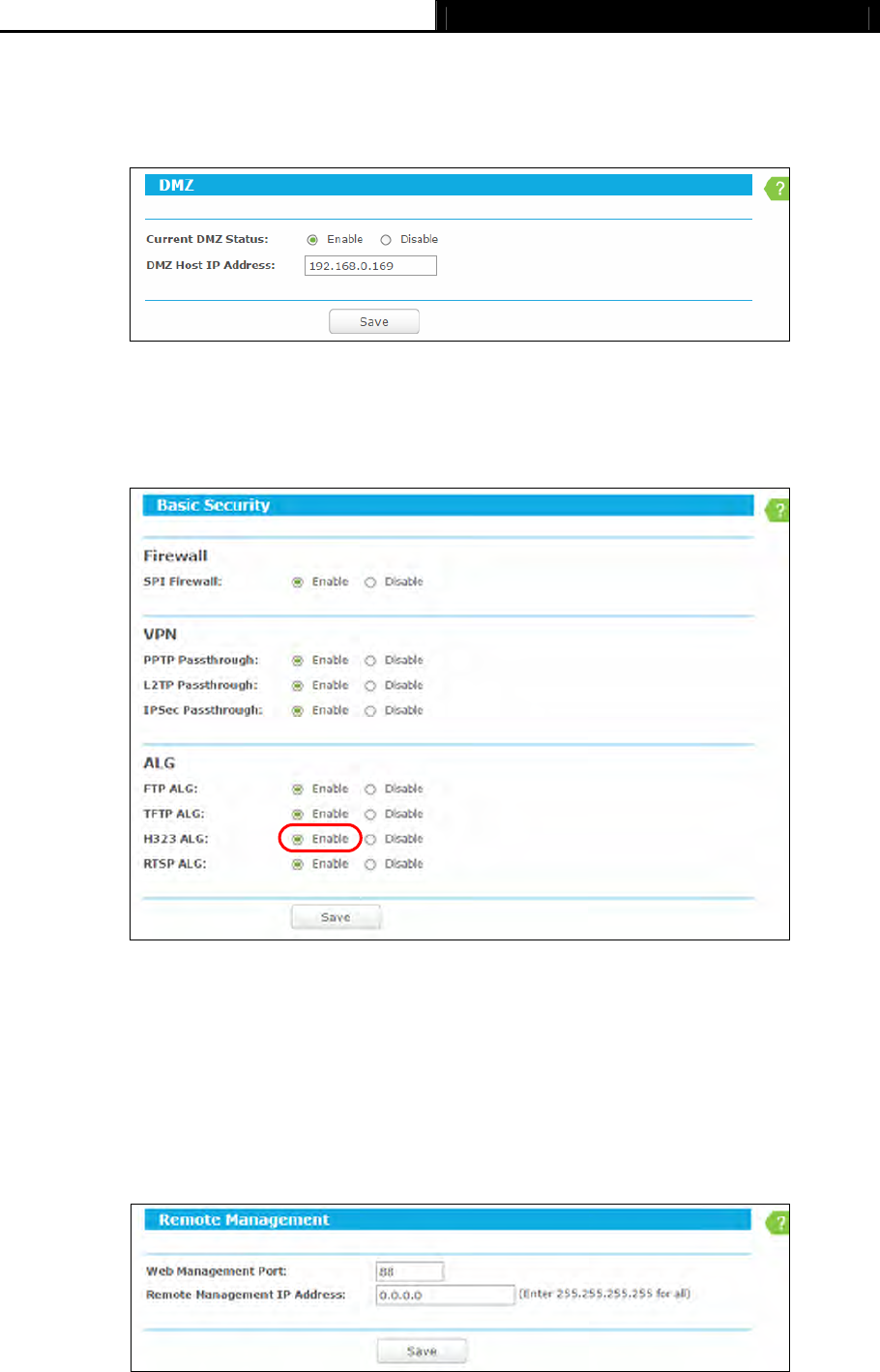Click the 'Current DMZ Status:' label
This screenshot has width=880, height=1372.
pos(207,239)
